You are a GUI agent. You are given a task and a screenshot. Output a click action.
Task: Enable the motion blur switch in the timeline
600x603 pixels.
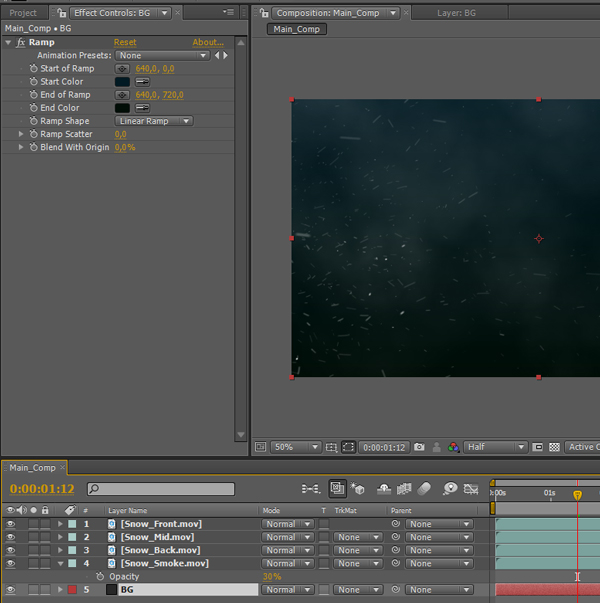[x=424, y=489]
